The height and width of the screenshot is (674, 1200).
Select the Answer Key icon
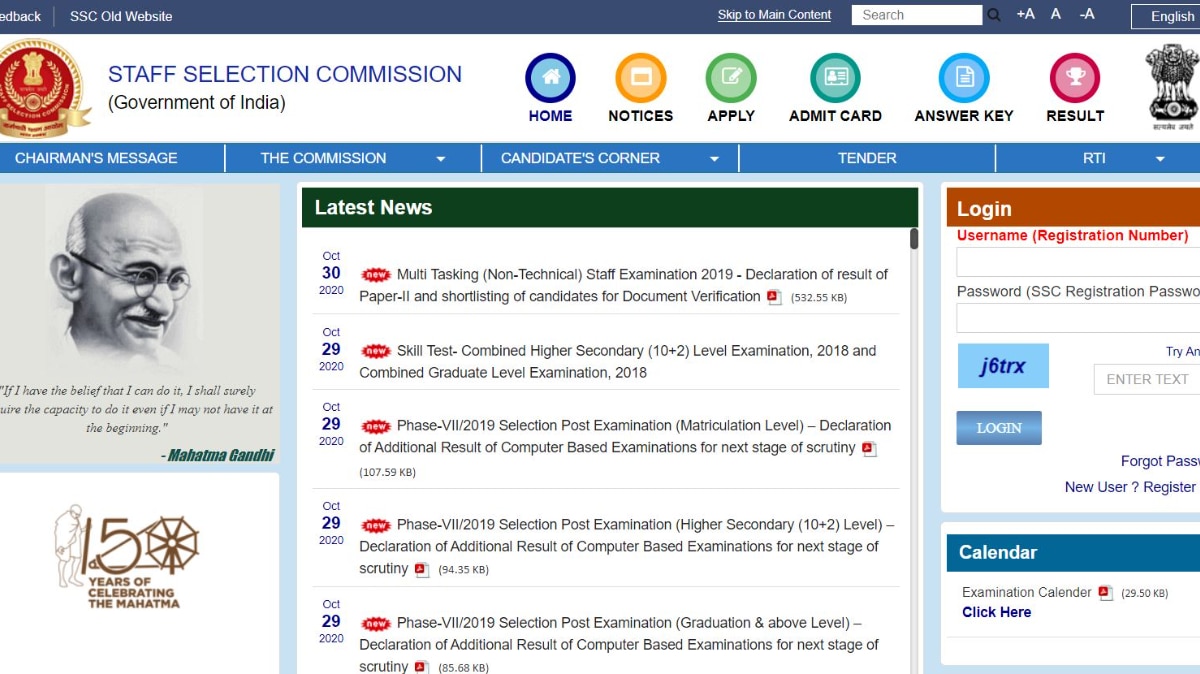[962, 75]
